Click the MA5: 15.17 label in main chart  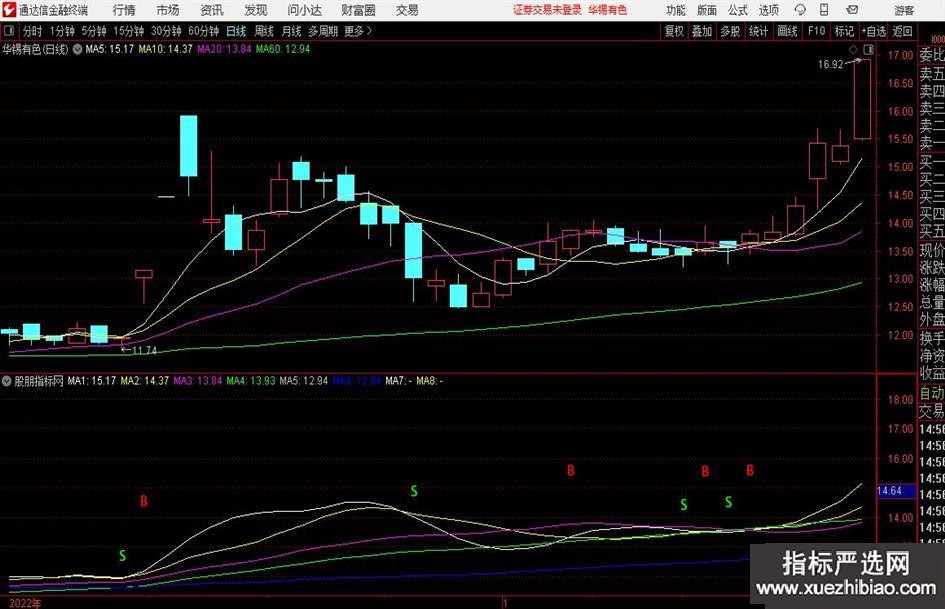pyautogui.click(x=109, y=49)
